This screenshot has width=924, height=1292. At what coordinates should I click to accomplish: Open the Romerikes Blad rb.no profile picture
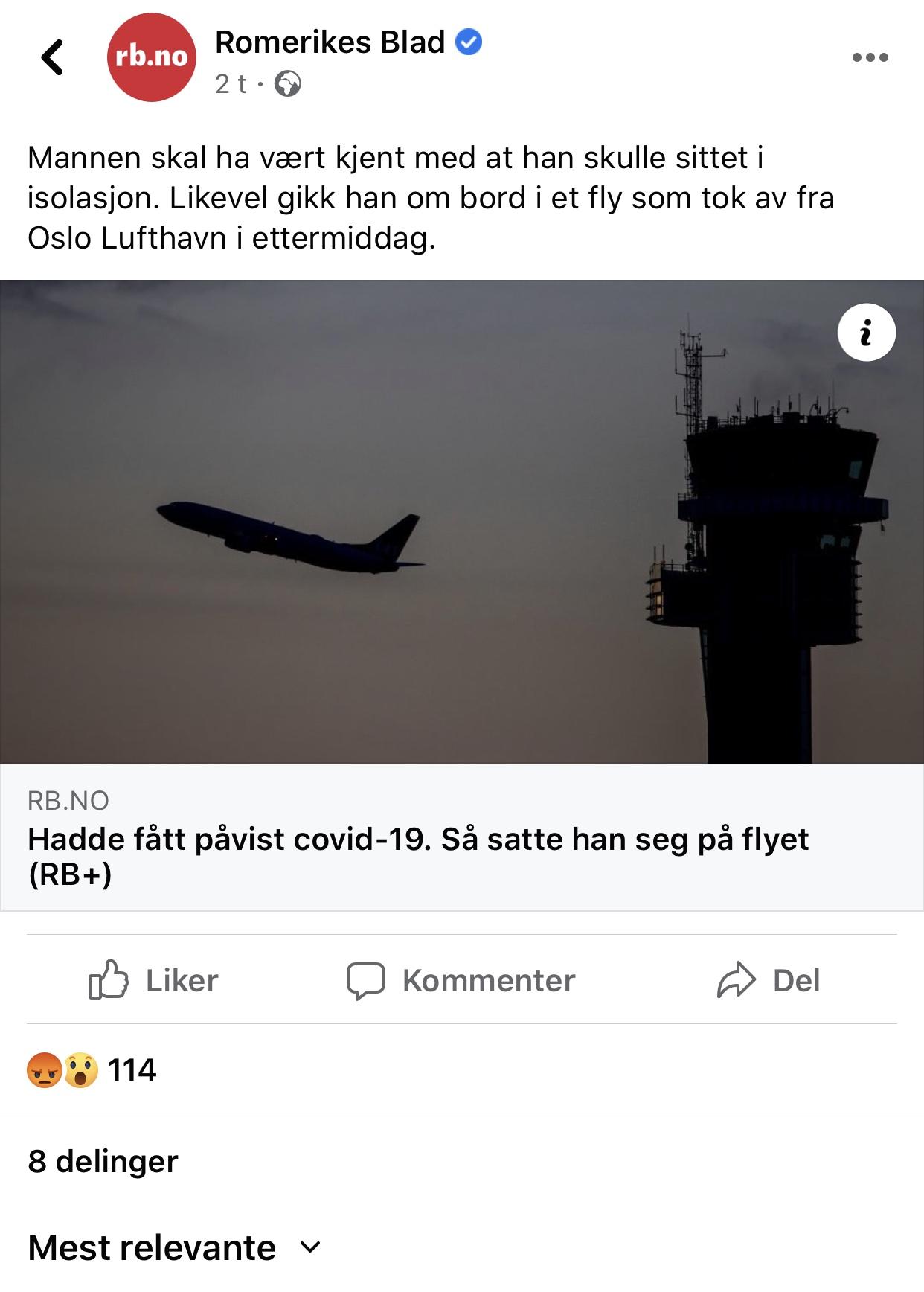(152, 57)
